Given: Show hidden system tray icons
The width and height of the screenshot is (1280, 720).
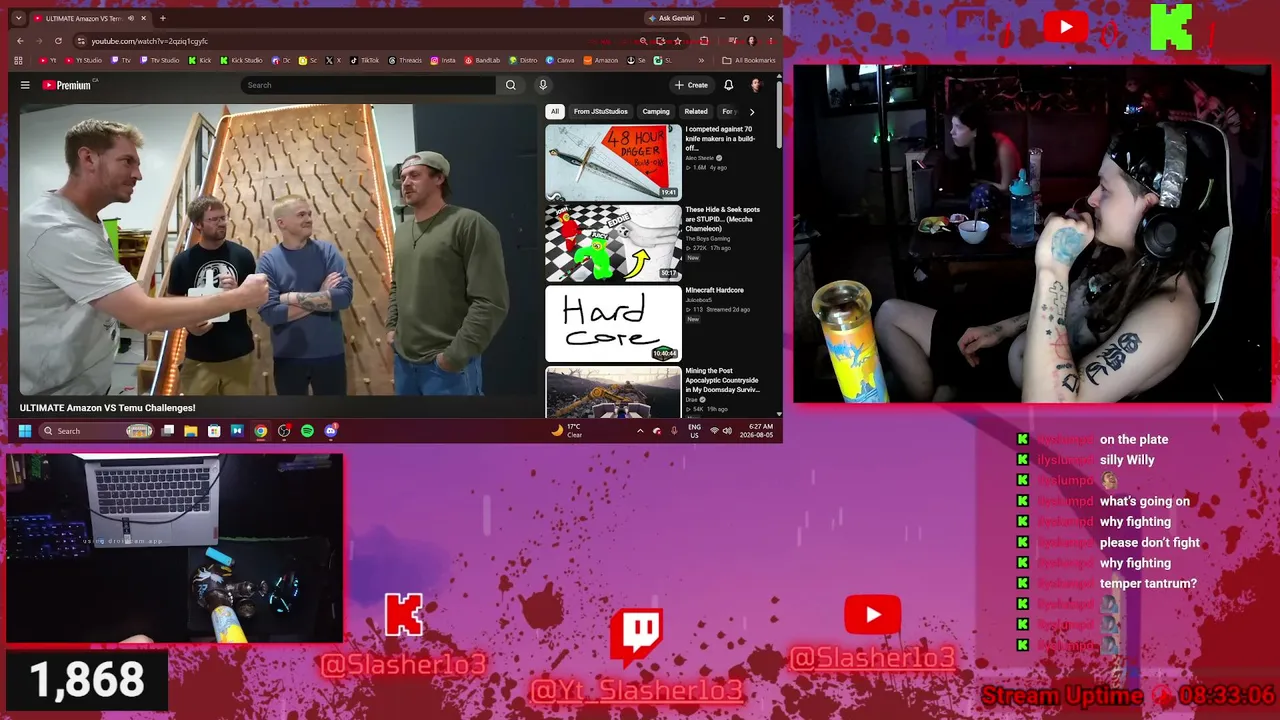Looking at the screenshot, I should coord(640,431).
